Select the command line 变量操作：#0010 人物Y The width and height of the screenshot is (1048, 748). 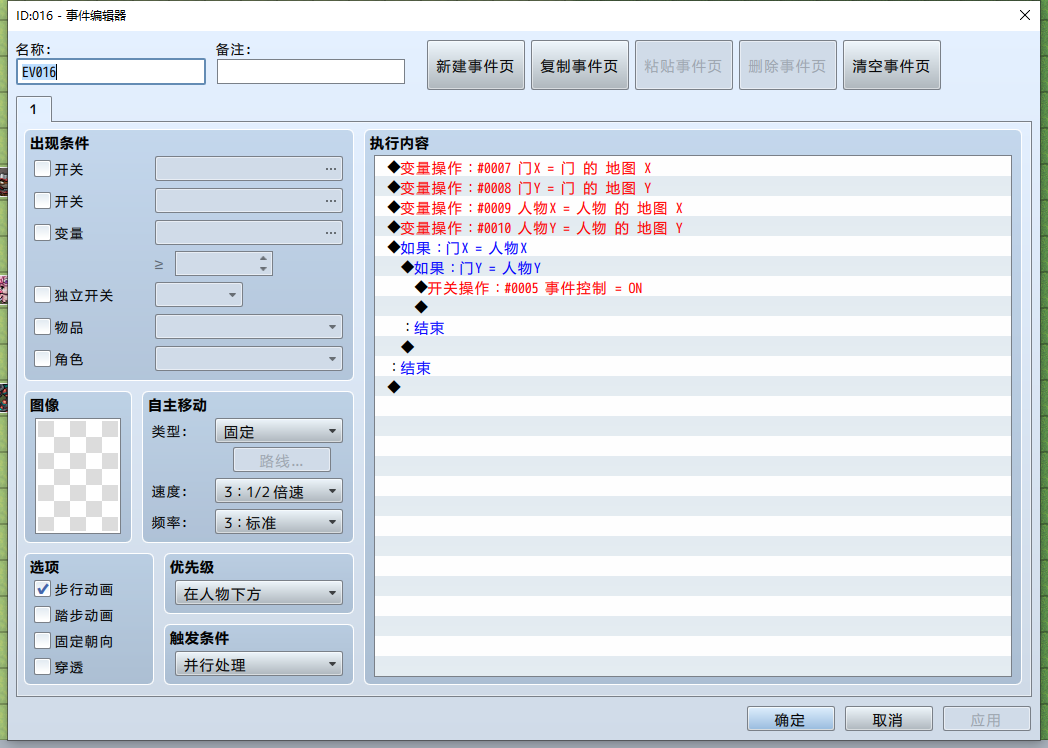[692, 227]
